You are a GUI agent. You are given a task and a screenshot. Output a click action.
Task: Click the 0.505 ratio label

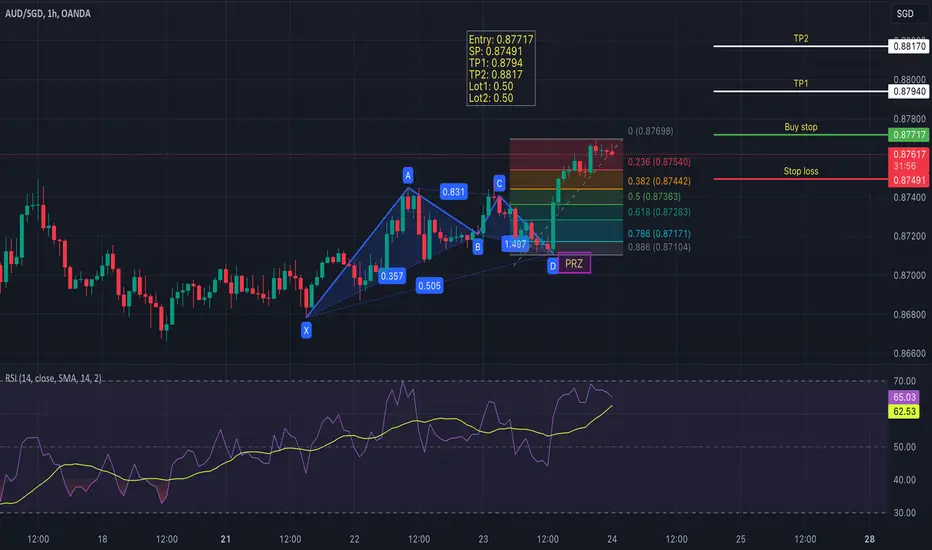[x=429, y=286]
